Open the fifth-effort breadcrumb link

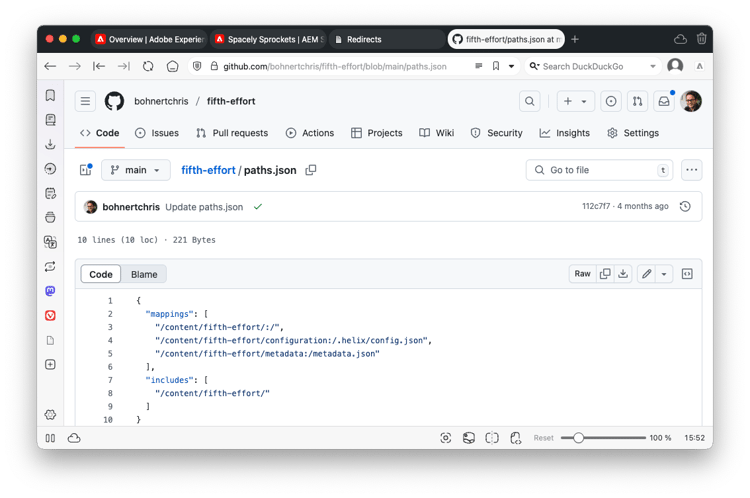tap(207, 170)
